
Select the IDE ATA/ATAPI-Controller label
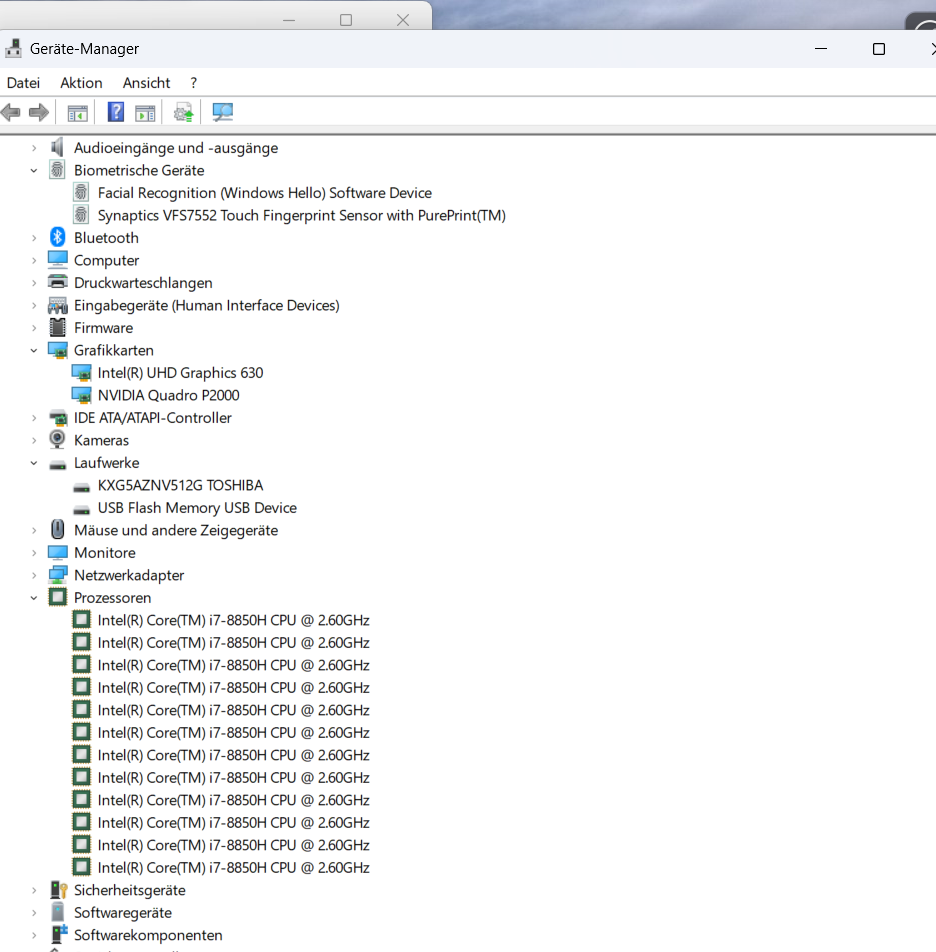click(x=152, y=418)
